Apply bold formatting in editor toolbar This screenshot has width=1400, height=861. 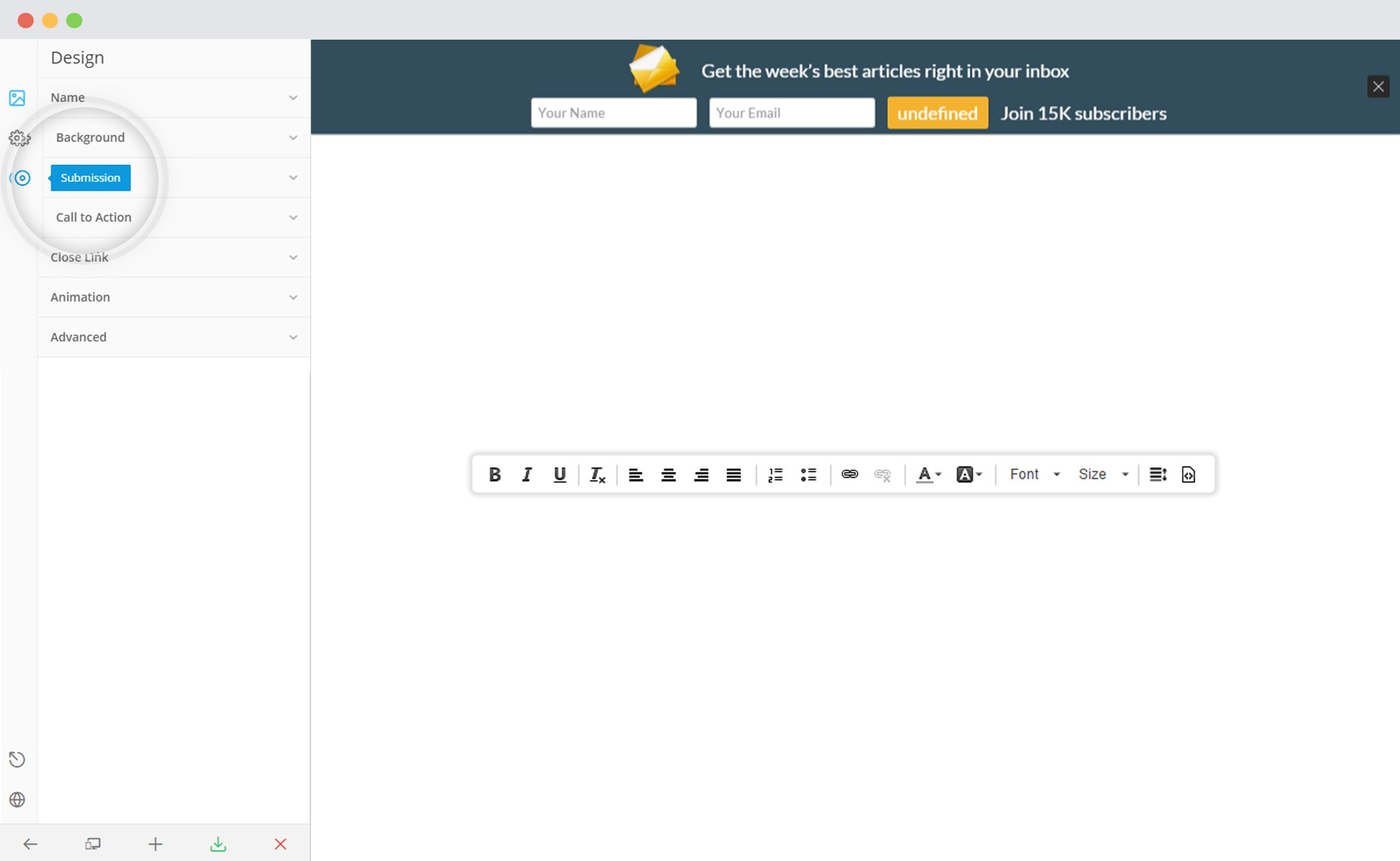[494, 475]
